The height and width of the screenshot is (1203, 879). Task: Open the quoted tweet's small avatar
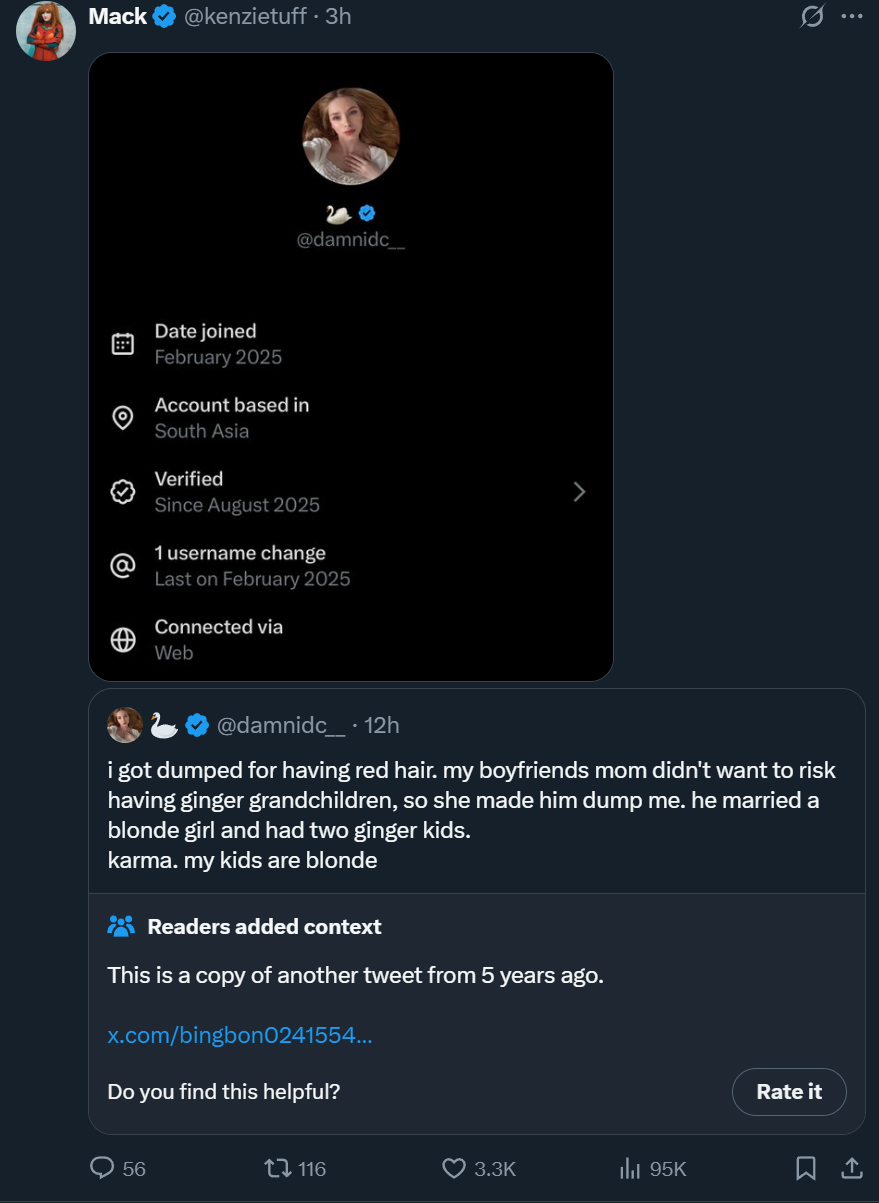point(125,725)
